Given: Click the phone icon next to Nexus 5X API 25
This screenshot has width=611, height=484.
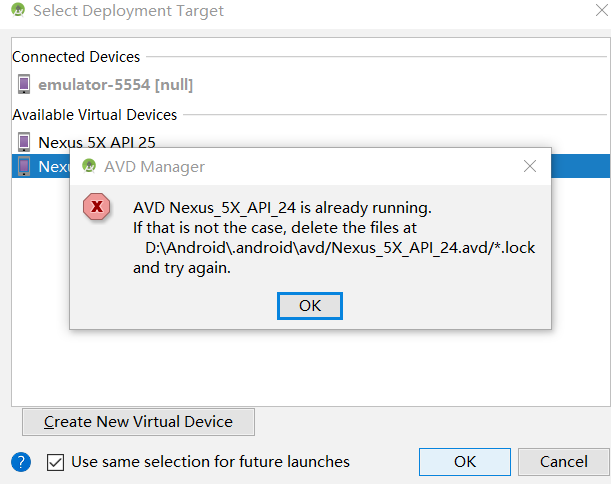Looking at the screenshot, I should pyautogui.click(x=24, y=142).
